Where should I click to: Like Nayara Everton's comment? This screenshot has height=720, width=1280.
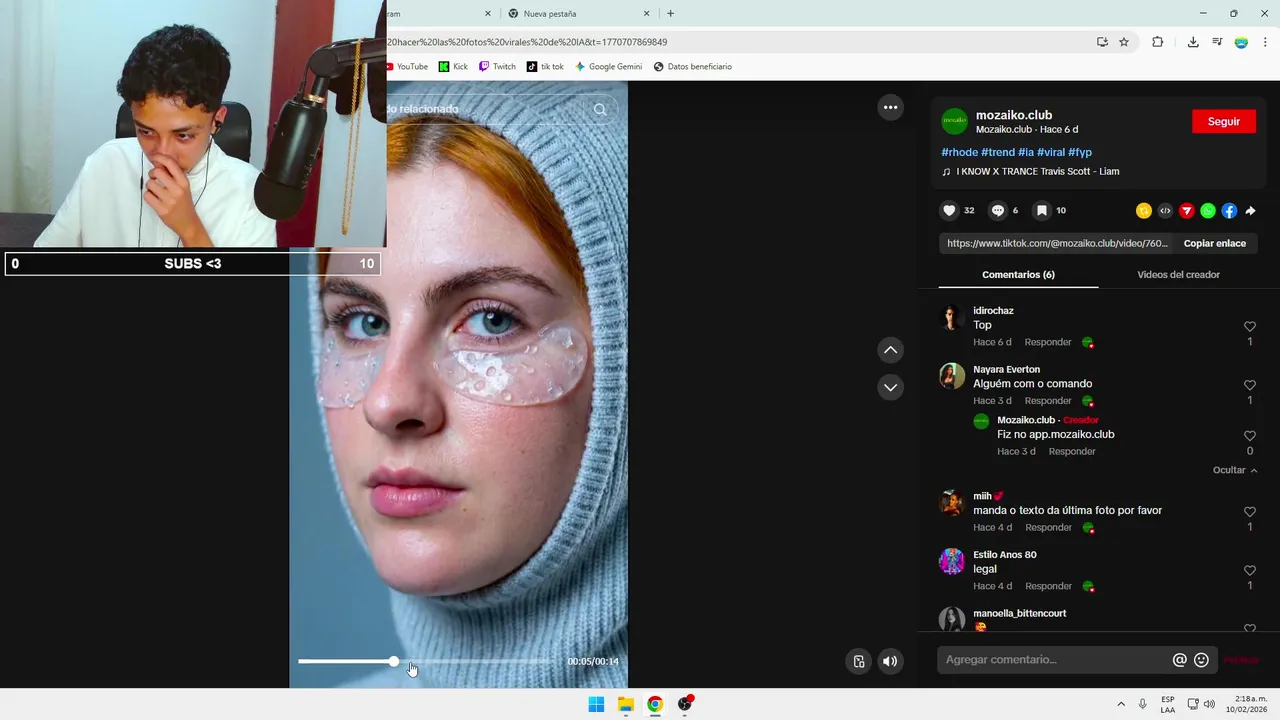pos(1250,385)
